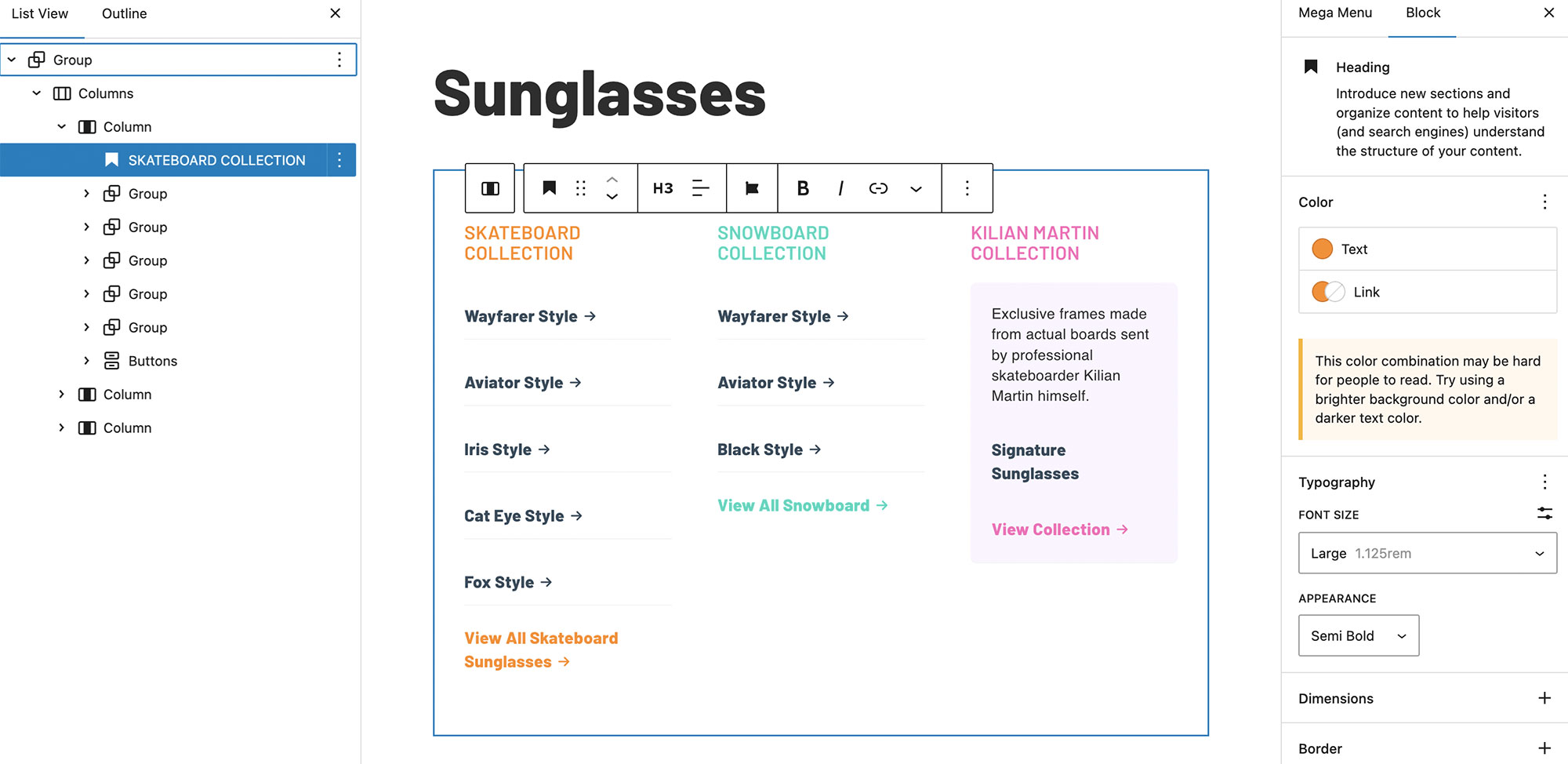1568x764 pixels.
Task: Toggle italic formatting in block toolbar
Action: tap(840, 188)
